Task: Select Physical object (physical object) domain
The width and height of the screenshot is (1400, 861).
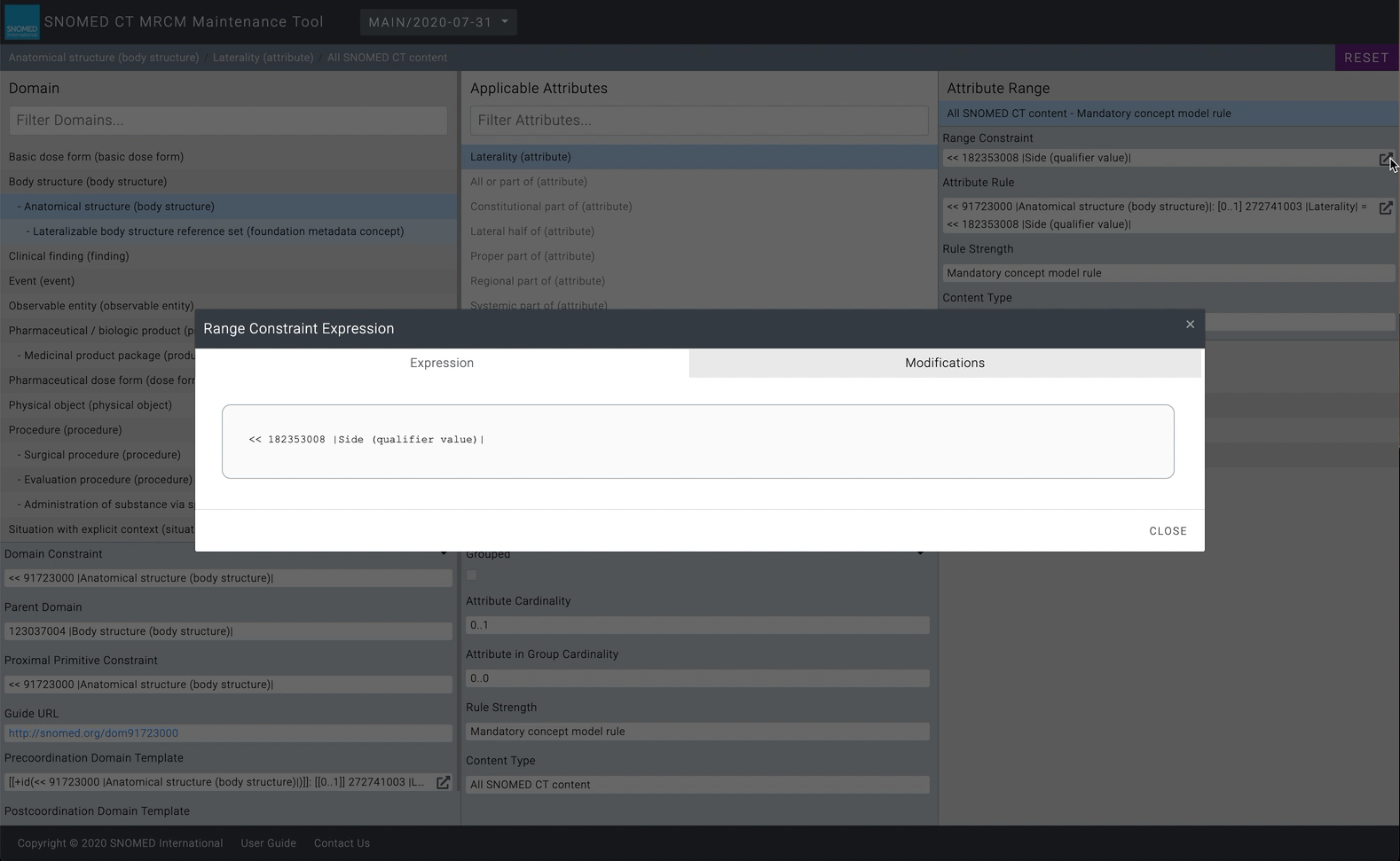Action: click(98, 405)
